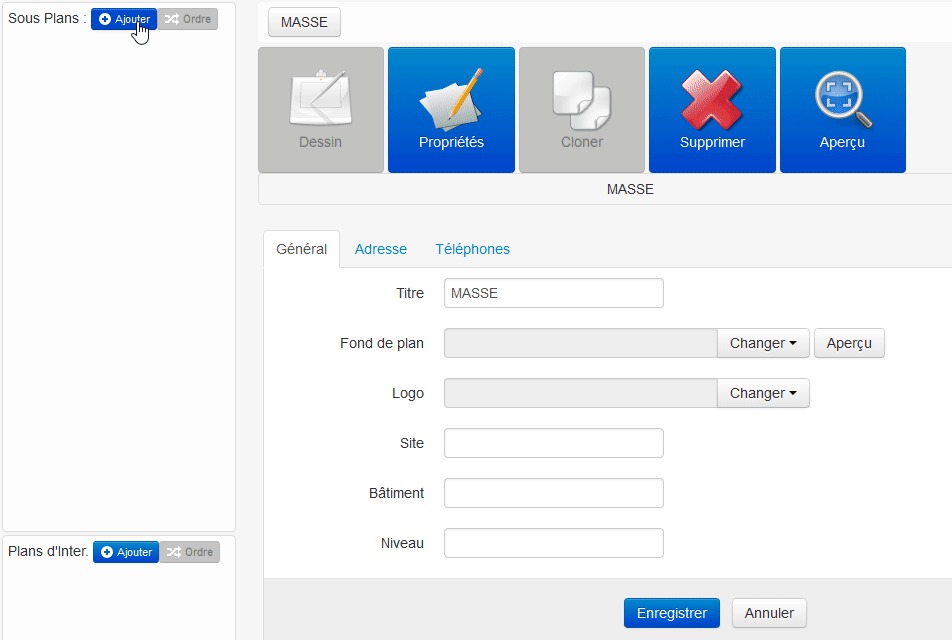Click Ordre button in Plans d'Inter. panel
The image size is (952, 640).
tap(189, 552)
